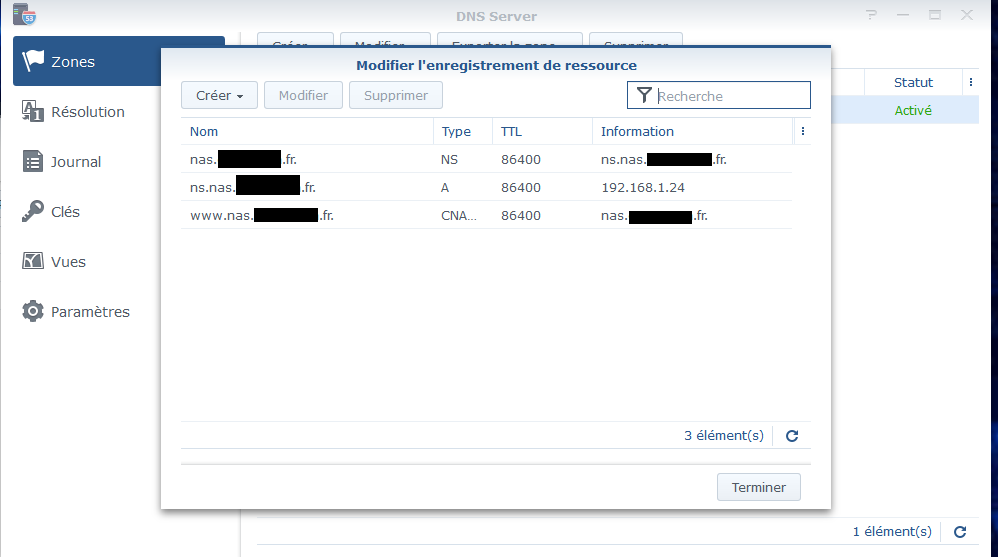This screenshot has height=557, width=998.
Task: Expand the Créer dropdown in dialog
Action: [x=219, y=95]
